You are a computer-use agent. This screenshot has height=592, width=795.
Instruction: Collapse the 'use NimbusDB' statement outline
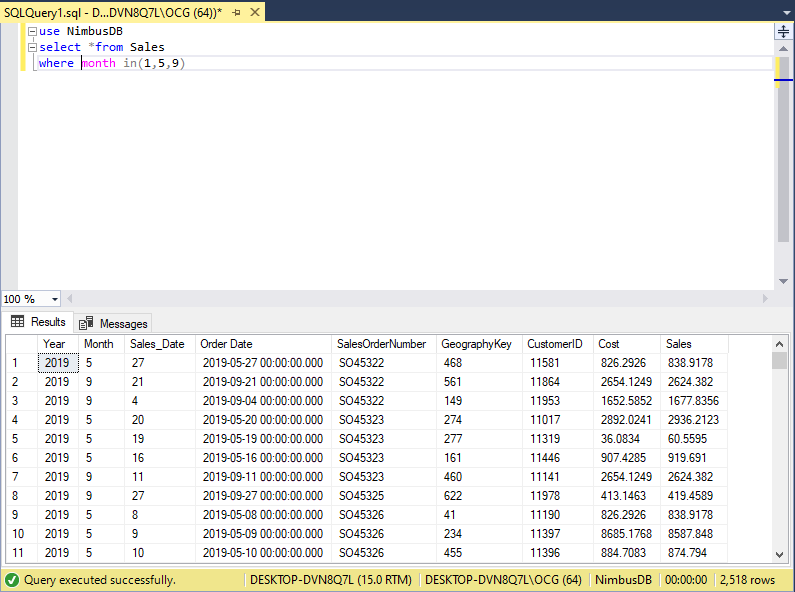[x=32, y=31]
